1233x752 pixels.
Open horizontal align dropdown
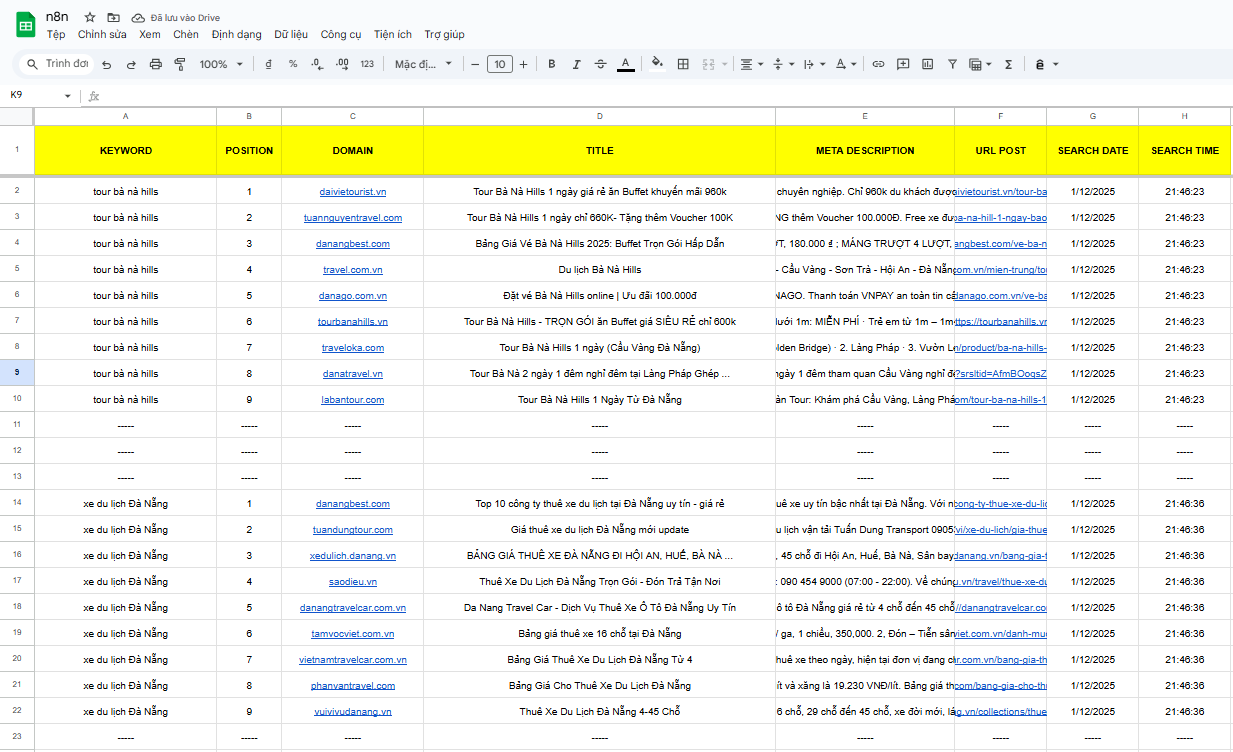pos(750,64)
